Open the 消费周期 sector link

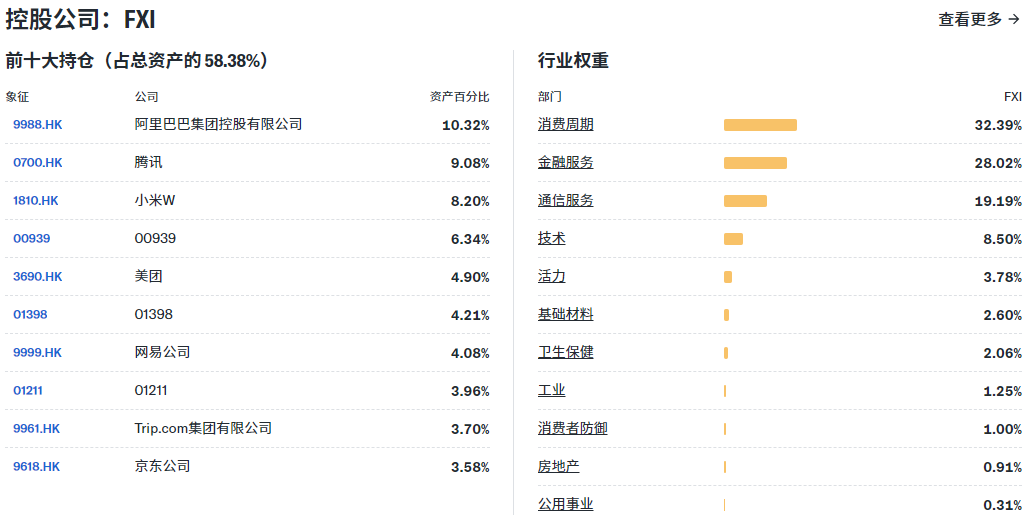(565, 125)
